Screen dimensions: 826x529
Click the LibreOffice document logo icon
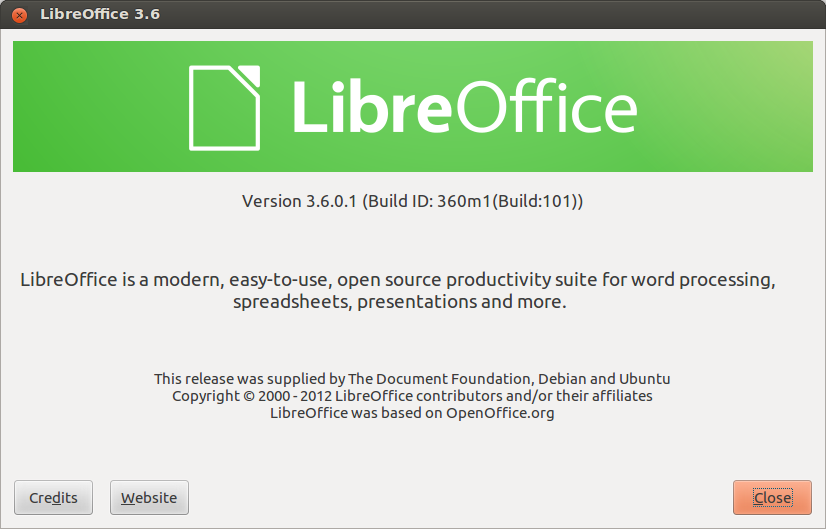point(224,108)
